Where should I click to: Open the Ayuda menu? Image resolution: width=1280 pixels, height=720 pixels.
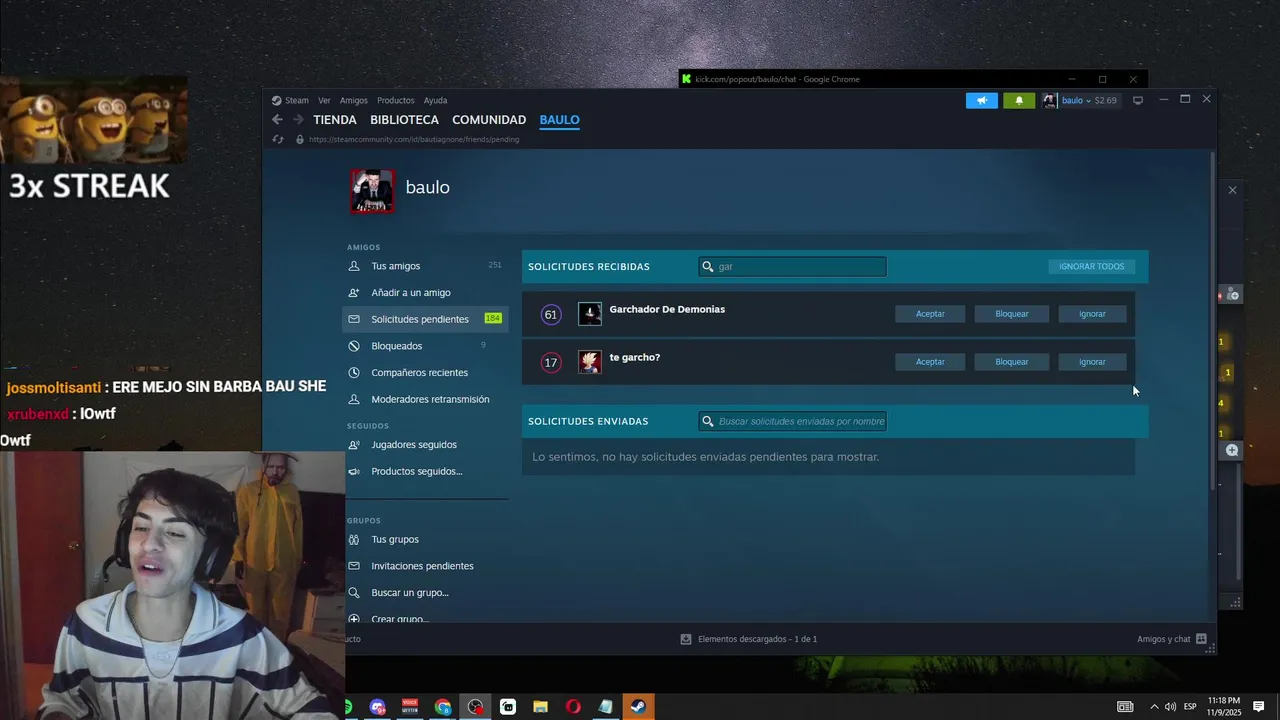click(x=435, y=100)
